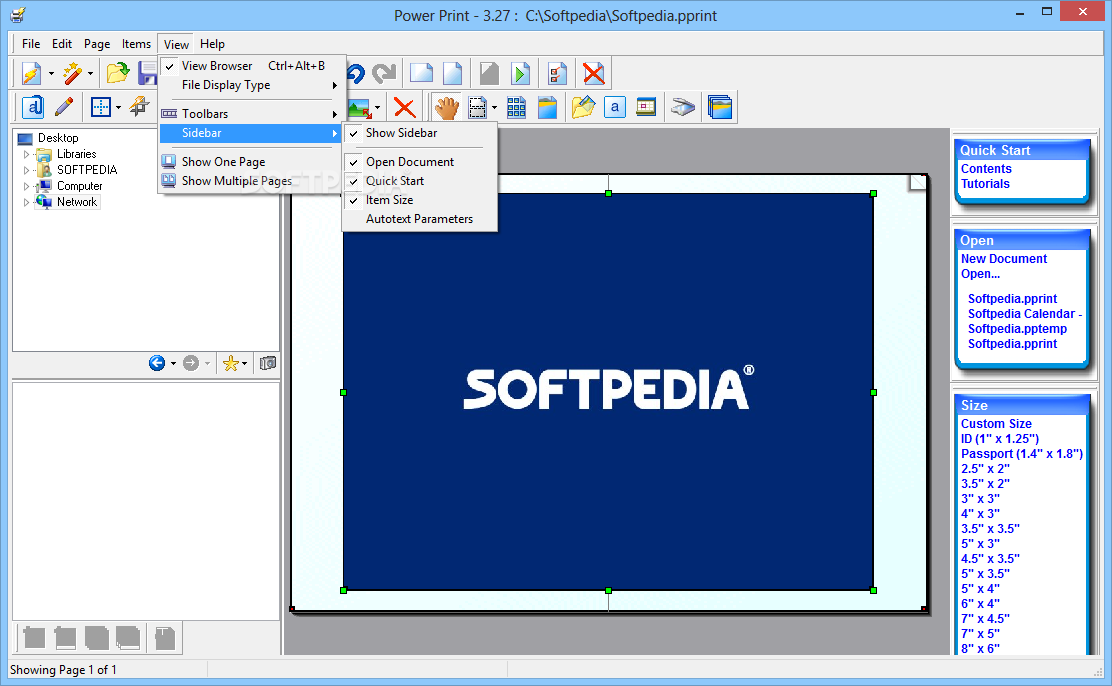
Task: Select the text 'a' tool icon
Action: [33, 107]
